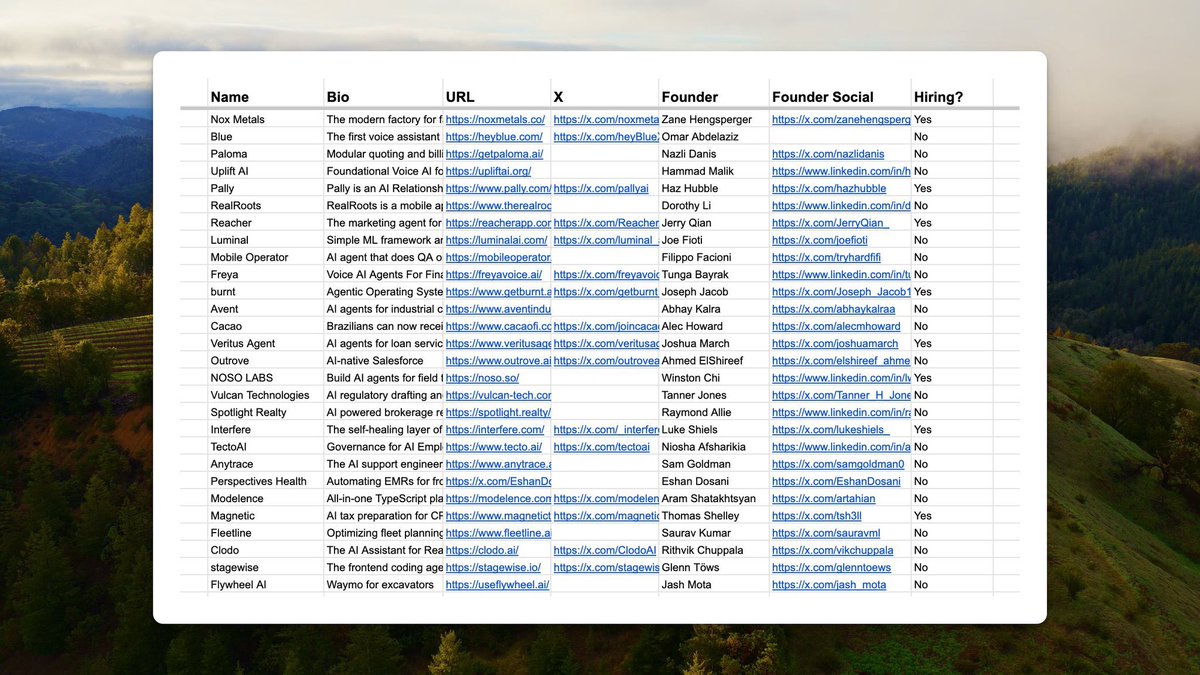The height and width of the screenshot is (675, 1200).
Task: Open the x.com/jash_mota founder link
Action: 829,585
